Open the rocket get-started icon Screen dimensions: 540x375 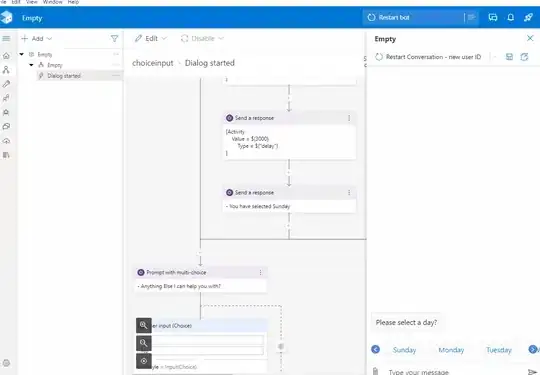point(528,17)
